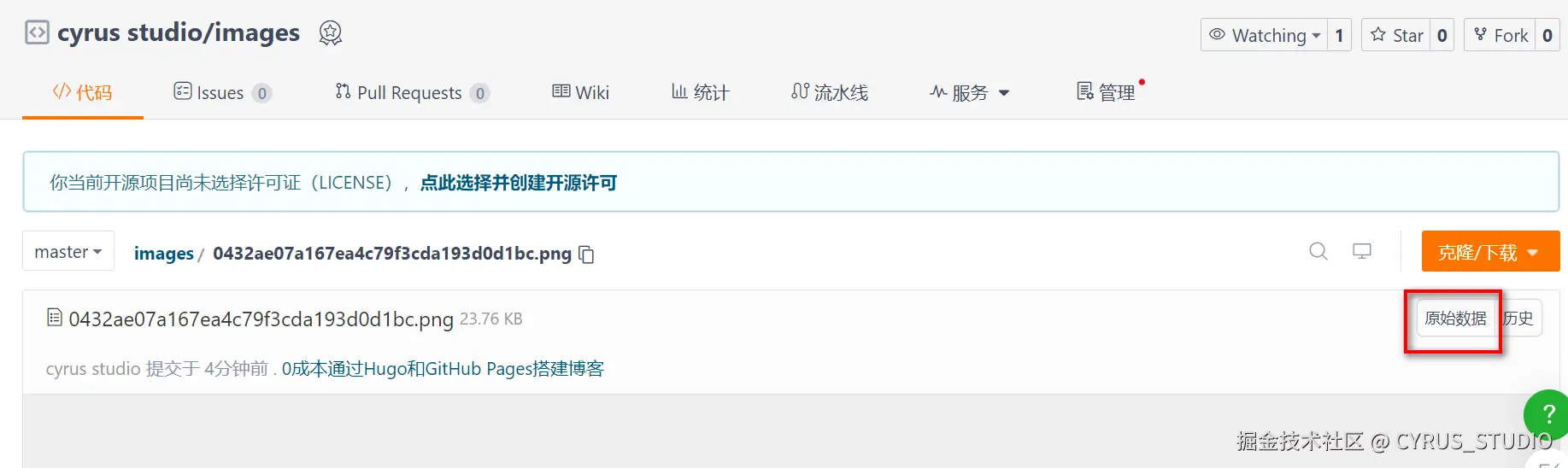1568x468 pixels.
Task: Copy file path using the clipboard icon
Action: point(586,254)
